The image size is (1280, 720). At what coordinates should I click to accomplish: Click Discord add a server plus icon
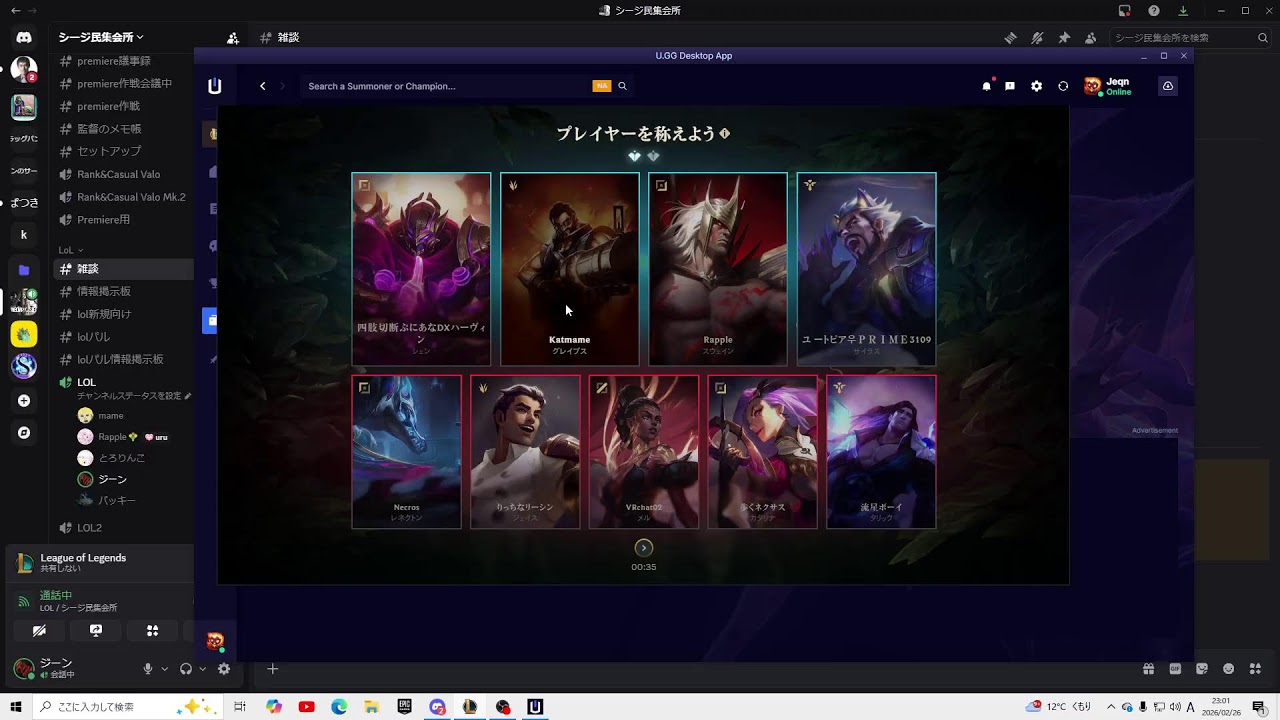24,401
